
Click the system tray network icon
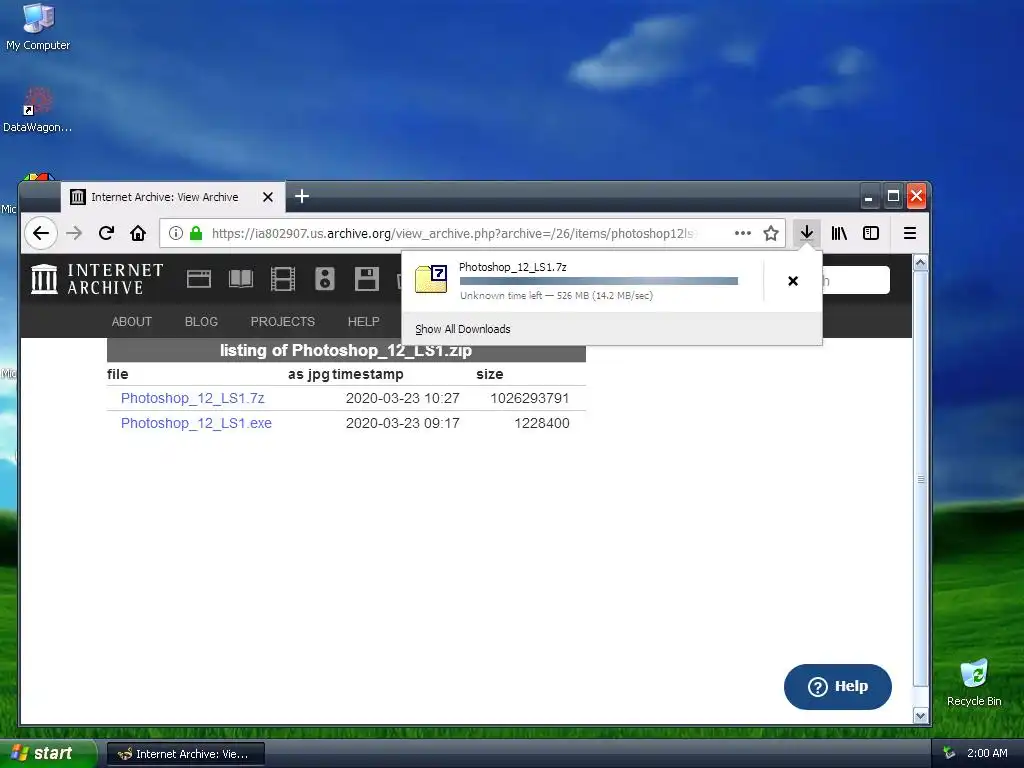coord(950,753)
